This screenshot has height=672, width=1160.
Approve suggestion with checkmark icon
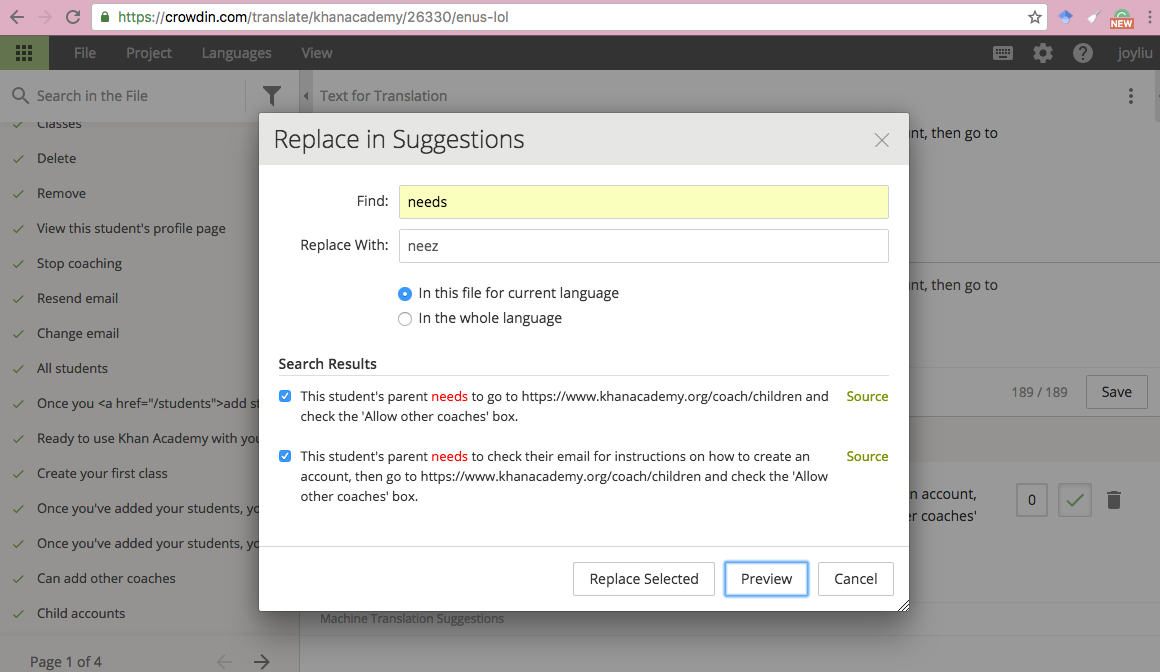(1075, 500)
